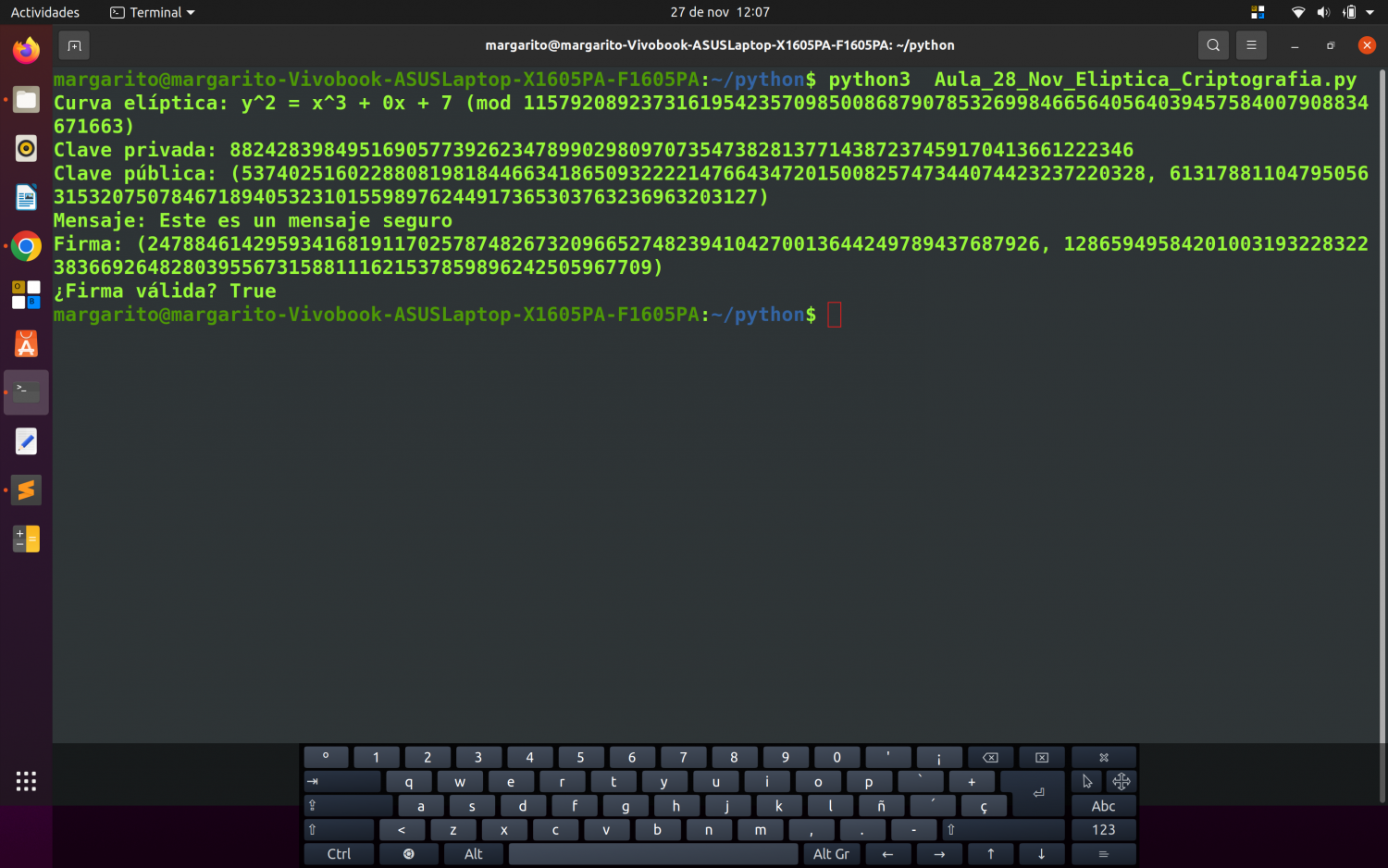Switch keyboard to Abc layout
Image resolution: width=1388 pixels, height=868 pixels.
1103,805
